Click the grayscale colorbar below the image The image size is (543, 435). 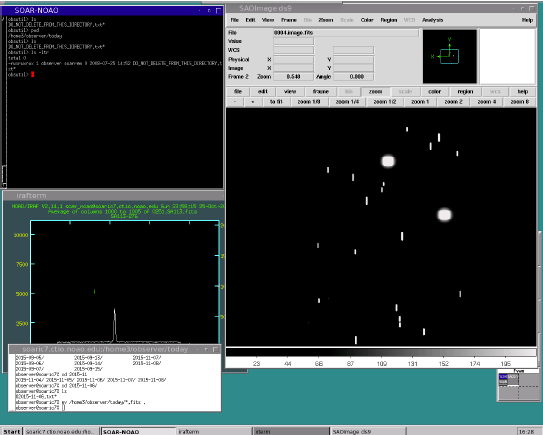[x=381, y=352]
